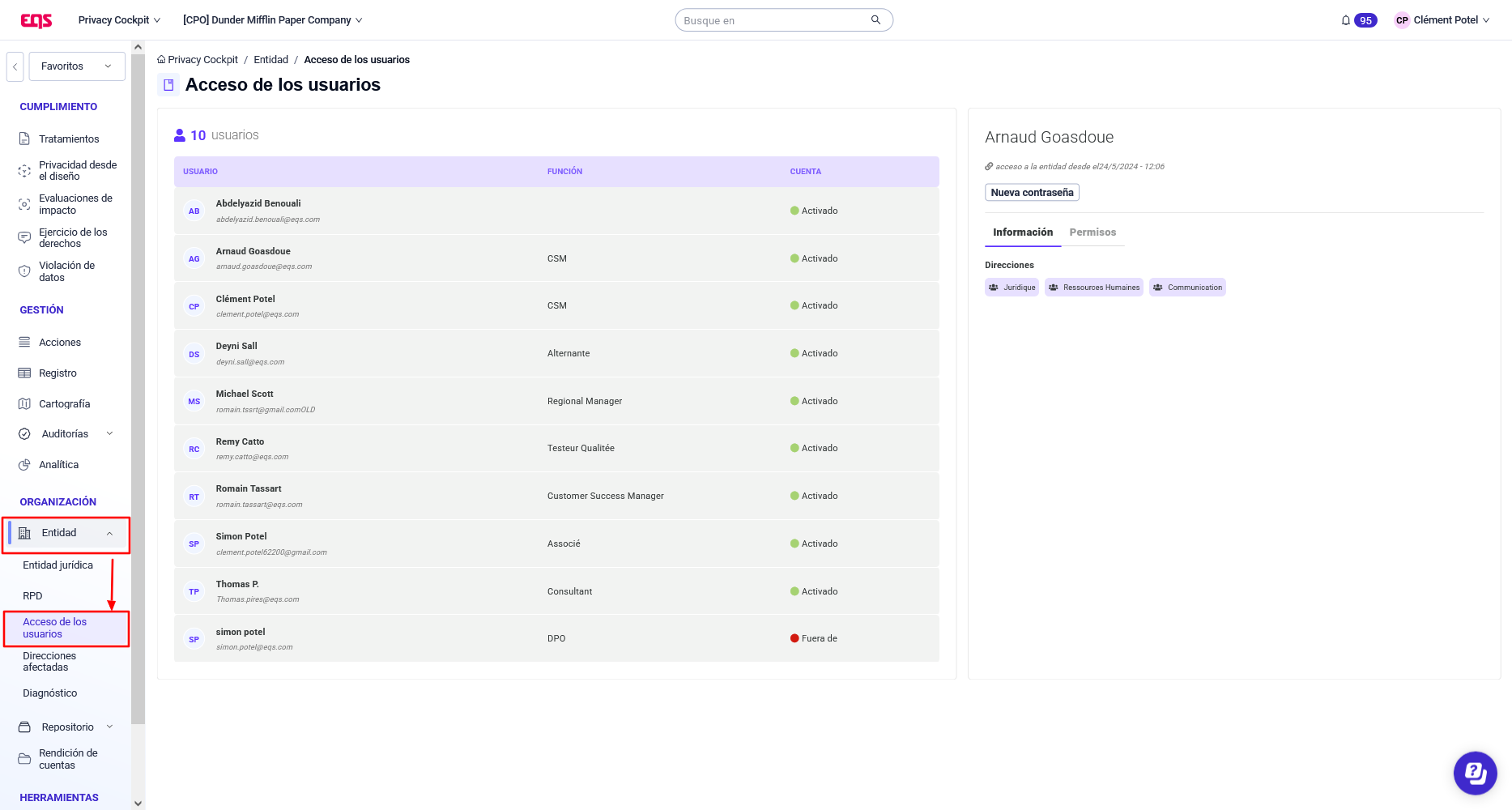This screenshot has width=1512, height=810.
Task: Click sidebar scrollbar down arrow
Action: pos(138,804)
